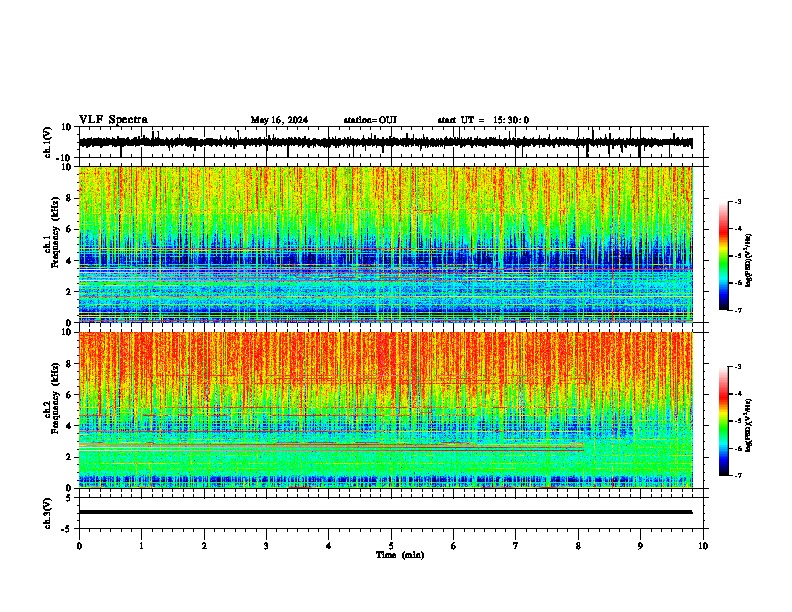Click the "4" tick on ch.2 frequency axis
This screenshot has height=612, width=792.
click(x=70, y=426)
